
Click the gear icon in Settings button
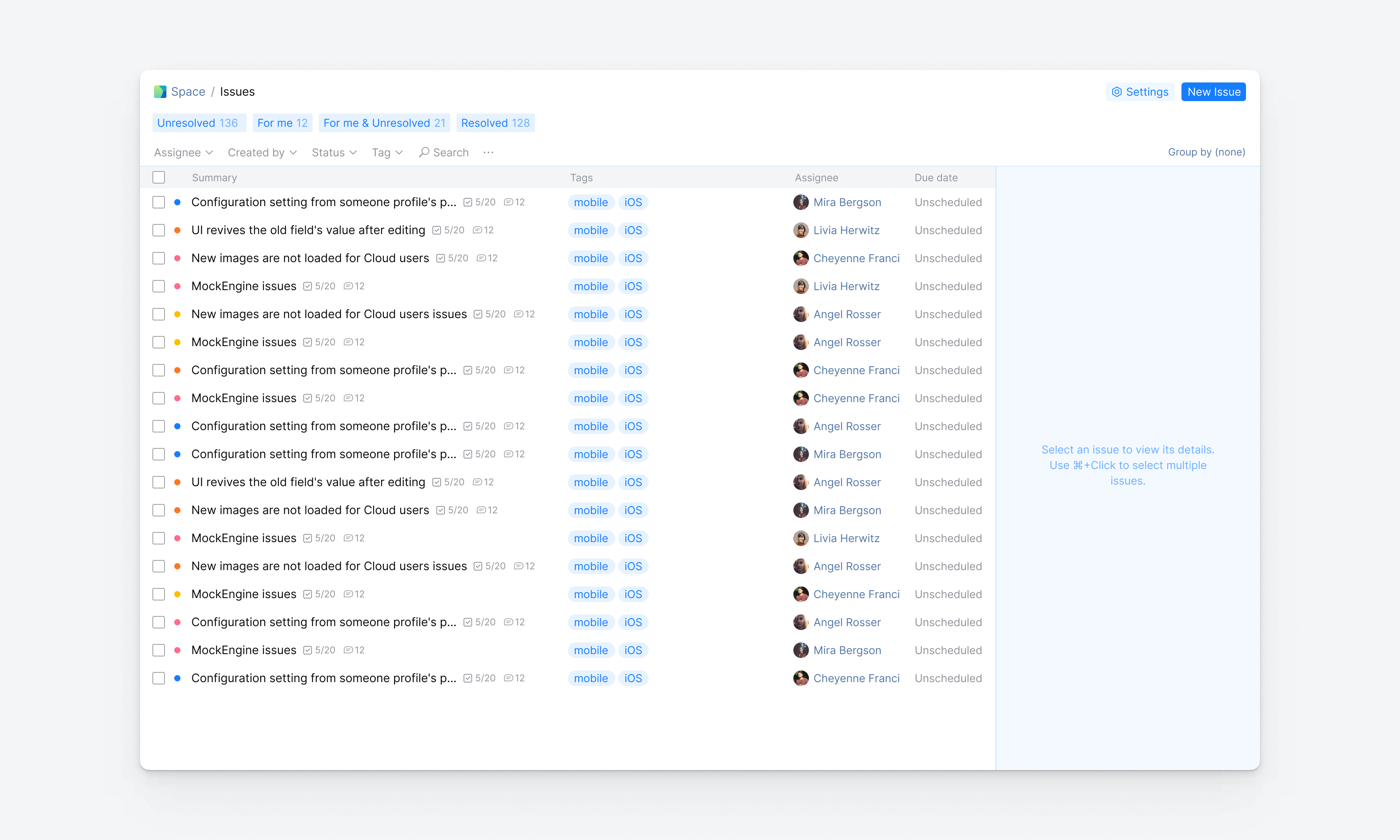pos(1116,92)
